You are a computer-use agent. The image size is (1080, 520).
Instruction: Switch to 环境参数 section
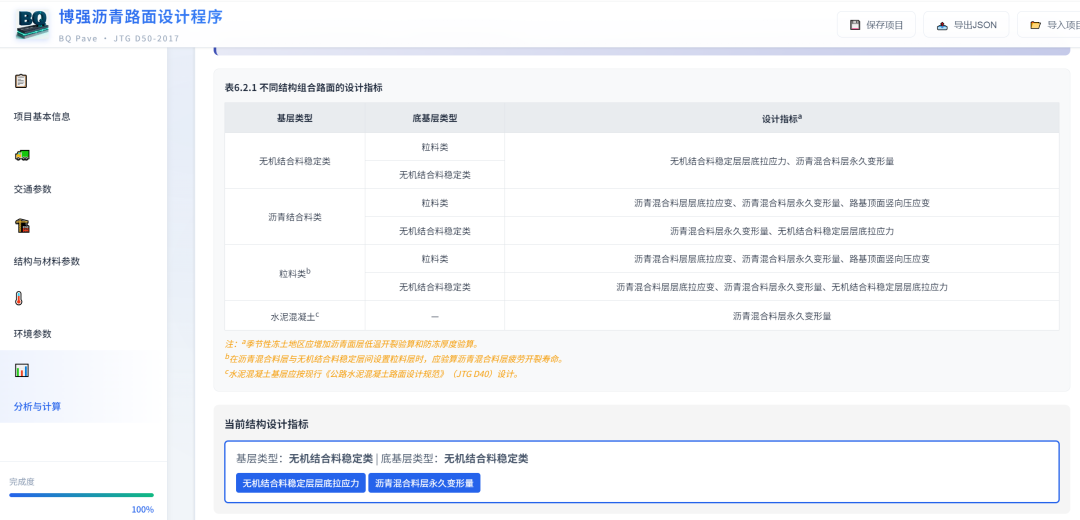(x=32, y=333)
